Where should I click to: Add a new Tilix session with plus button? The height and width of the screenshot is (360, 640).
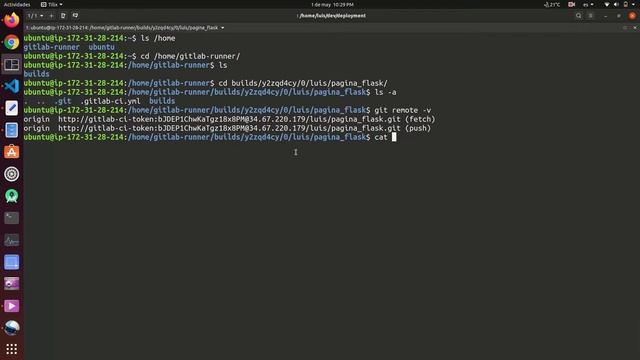[51, 16]
